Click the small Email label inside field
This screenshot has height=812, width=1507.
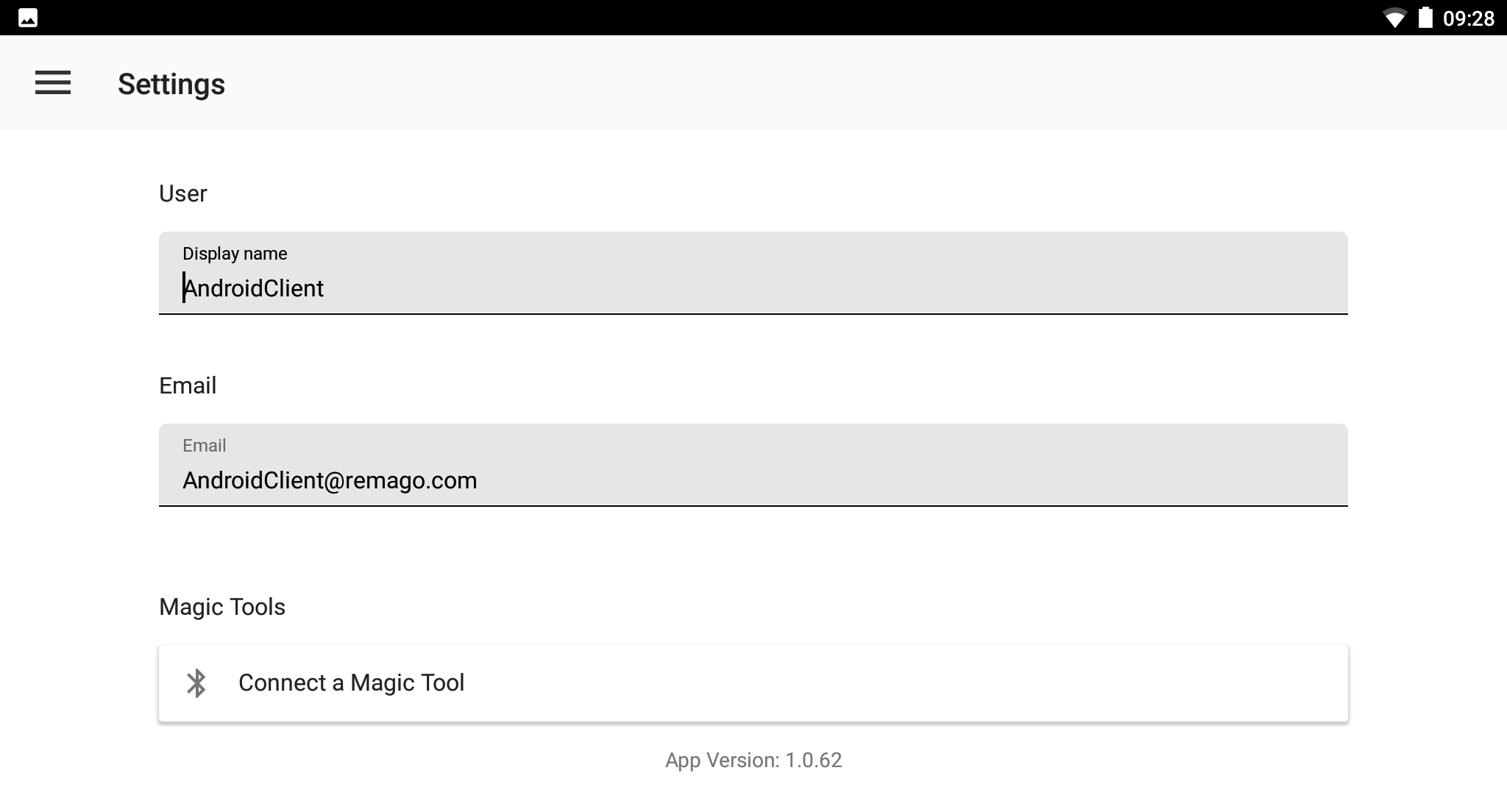204,446
